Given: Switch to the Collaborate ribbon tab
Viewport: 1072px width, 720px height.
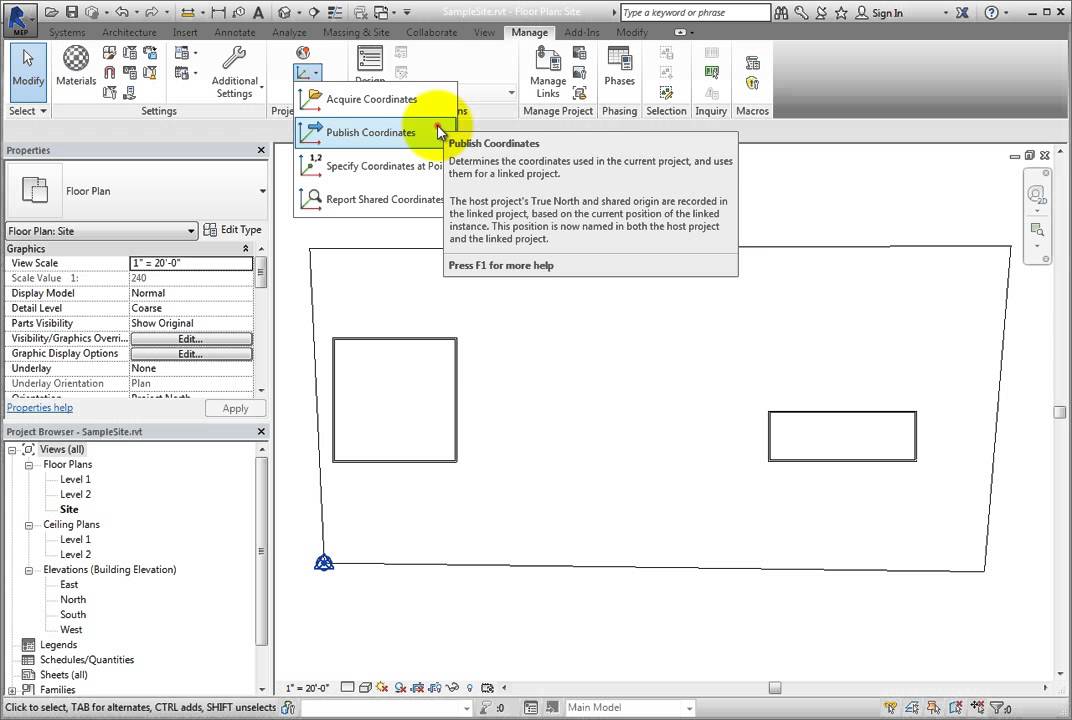Looking at the screenshot, I should click(431, 32).
